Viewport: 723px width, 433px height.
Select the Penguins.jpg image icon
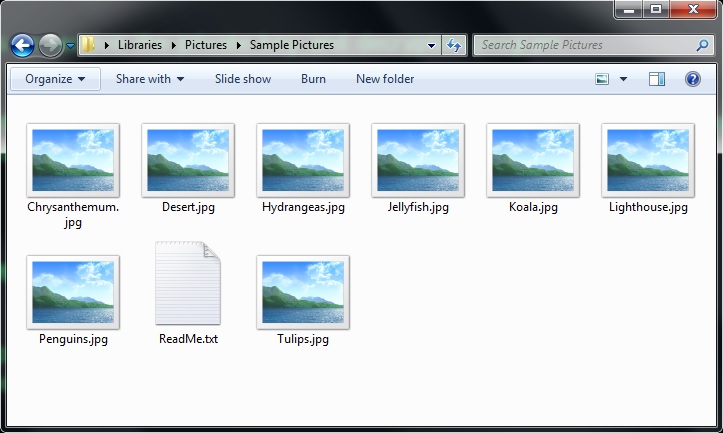click(73, 292)
